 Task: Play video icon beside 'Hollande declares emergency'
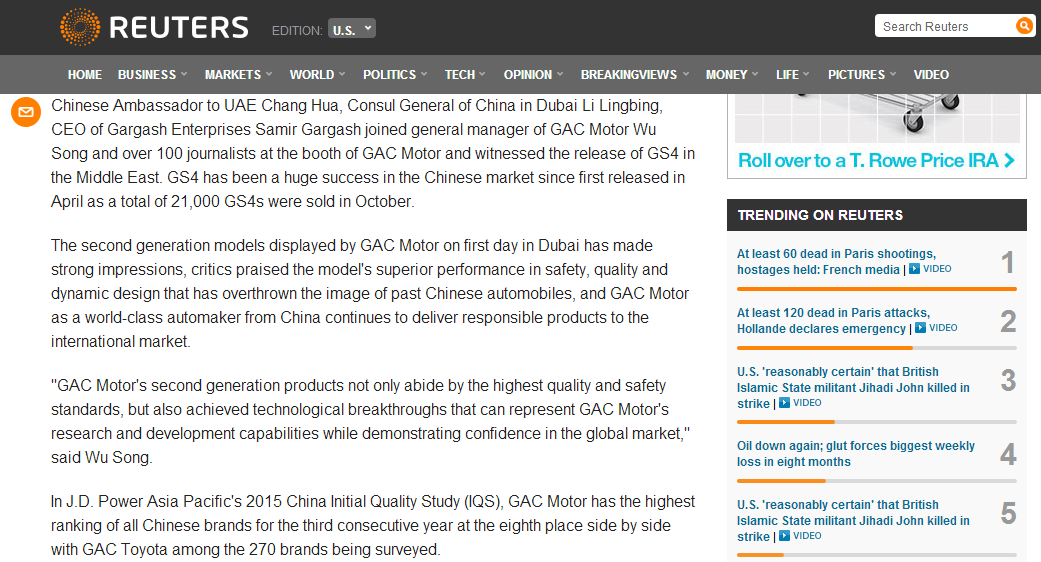tap(920, 328)
